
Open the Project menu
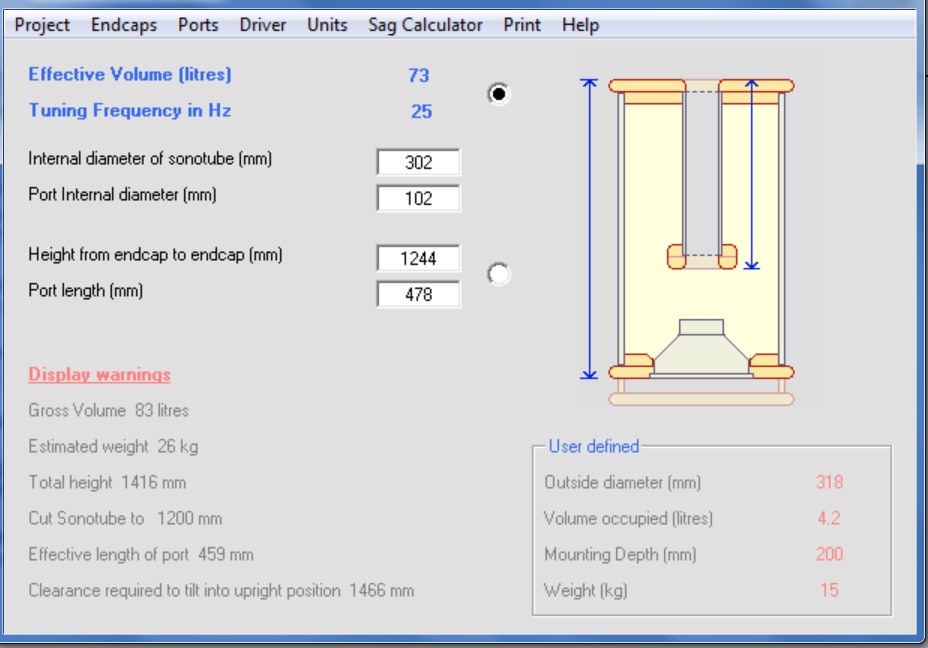click(x=41, y=25)
